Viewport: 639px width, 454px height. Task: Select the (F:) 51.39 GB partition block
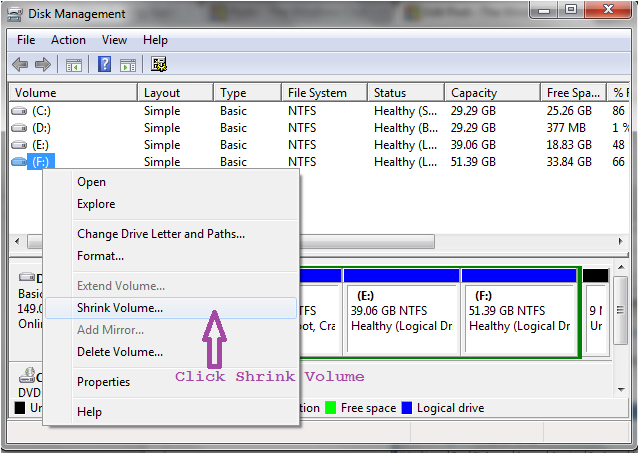(519, 312)
